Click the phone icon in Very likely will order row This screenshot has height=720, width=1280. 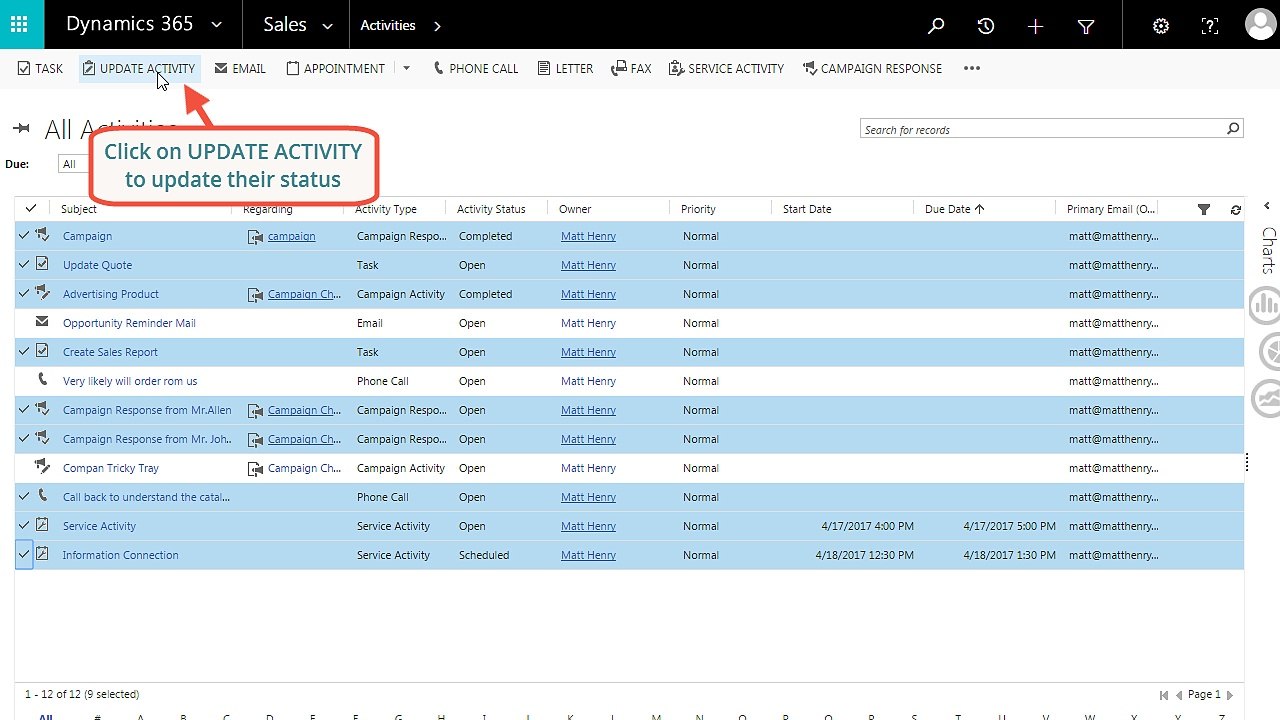click(x=42, y=380)
